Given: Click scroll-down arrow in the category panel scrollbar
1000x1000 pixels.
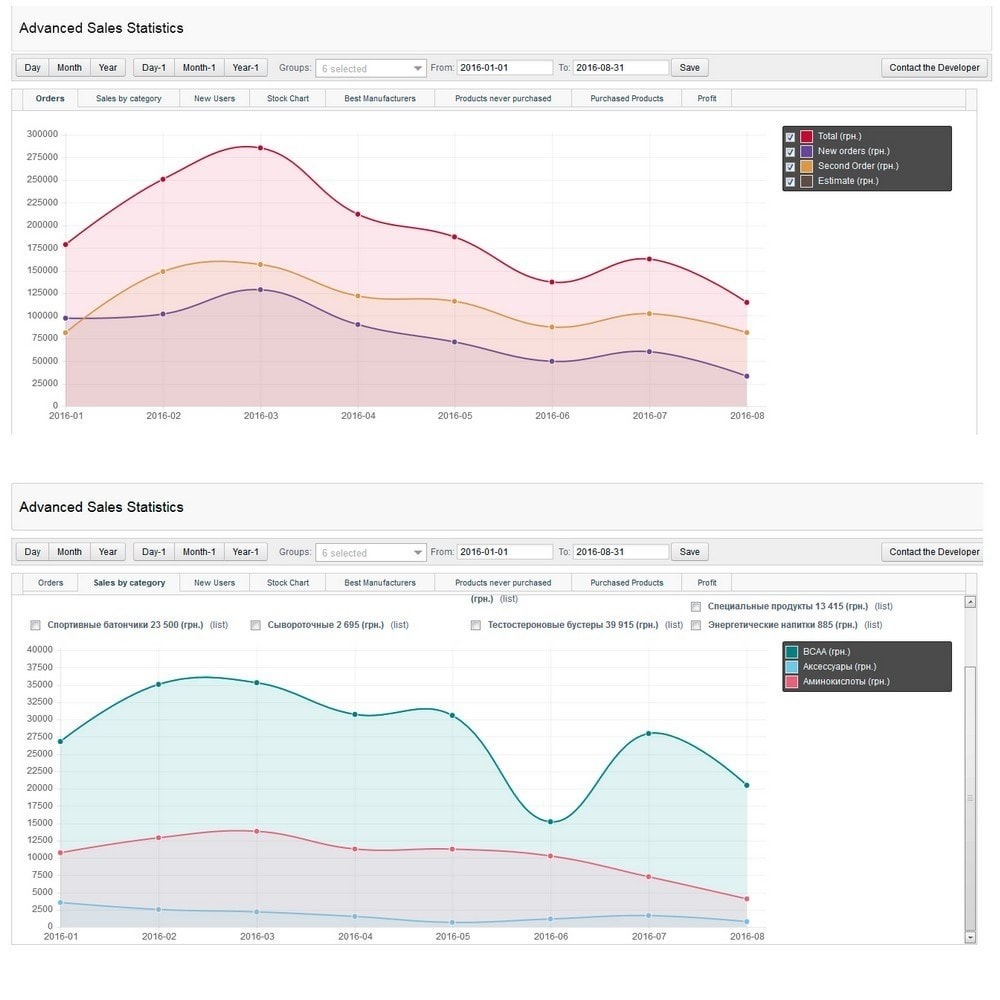Looking at the screenshot, I should [970, 938].
